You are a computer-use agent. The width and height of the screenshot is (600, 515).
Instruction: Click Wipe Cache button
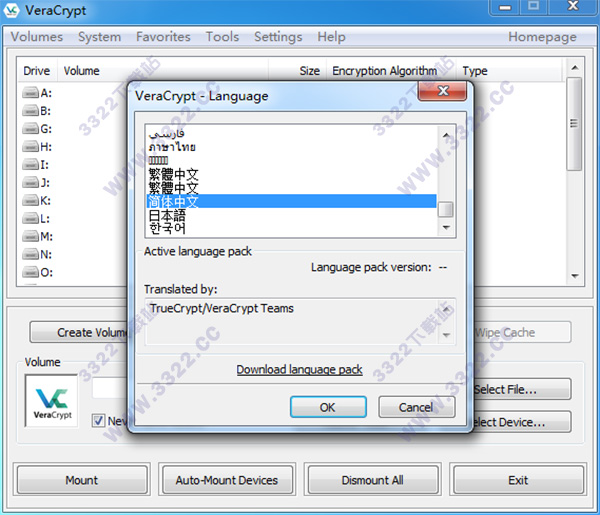click(523, 332)
